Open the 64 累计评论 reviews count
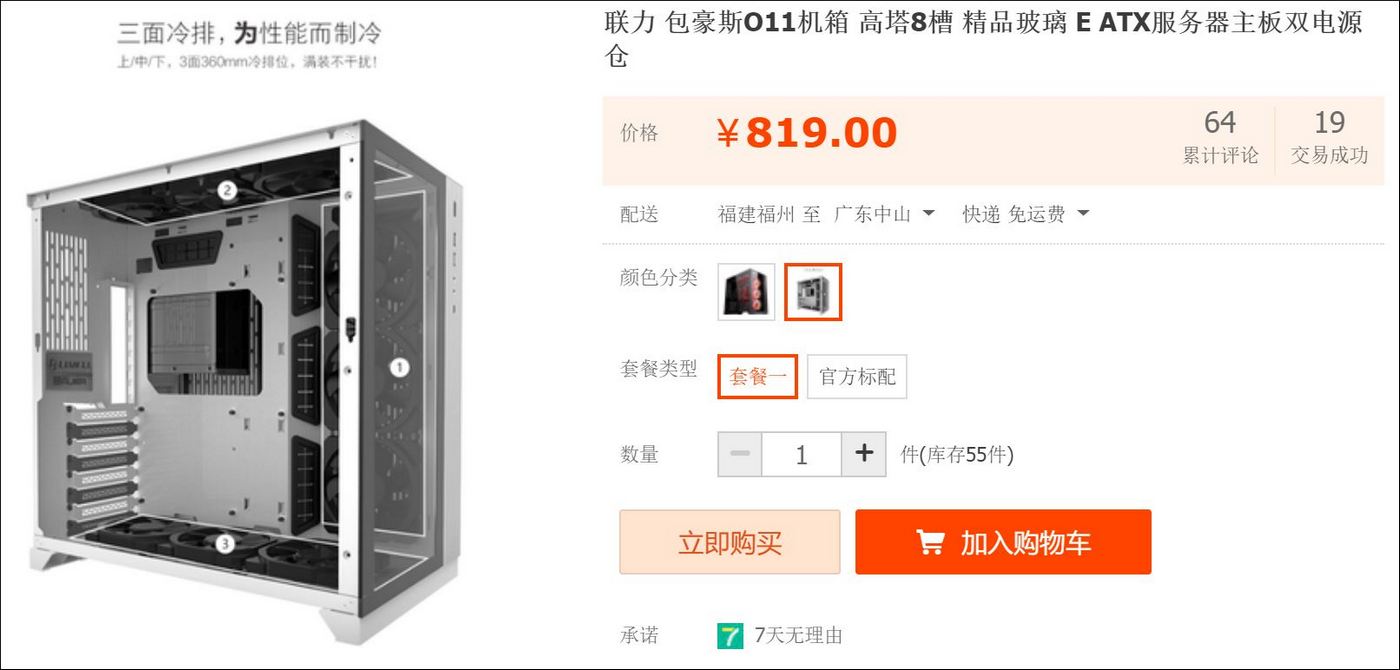Viewport: 1400px width, 670px height. pyautogui.click(x=1220, y=138)
